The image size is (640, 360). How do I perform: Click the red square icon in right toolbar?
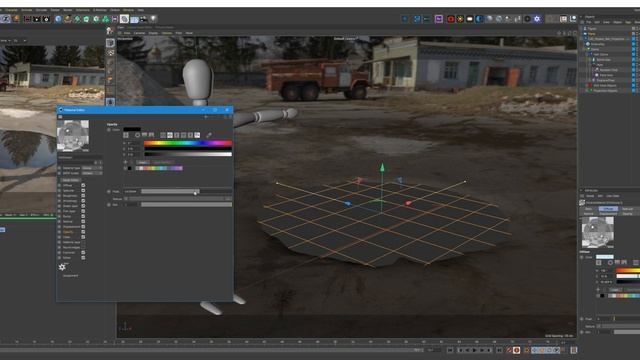(451, 19)
